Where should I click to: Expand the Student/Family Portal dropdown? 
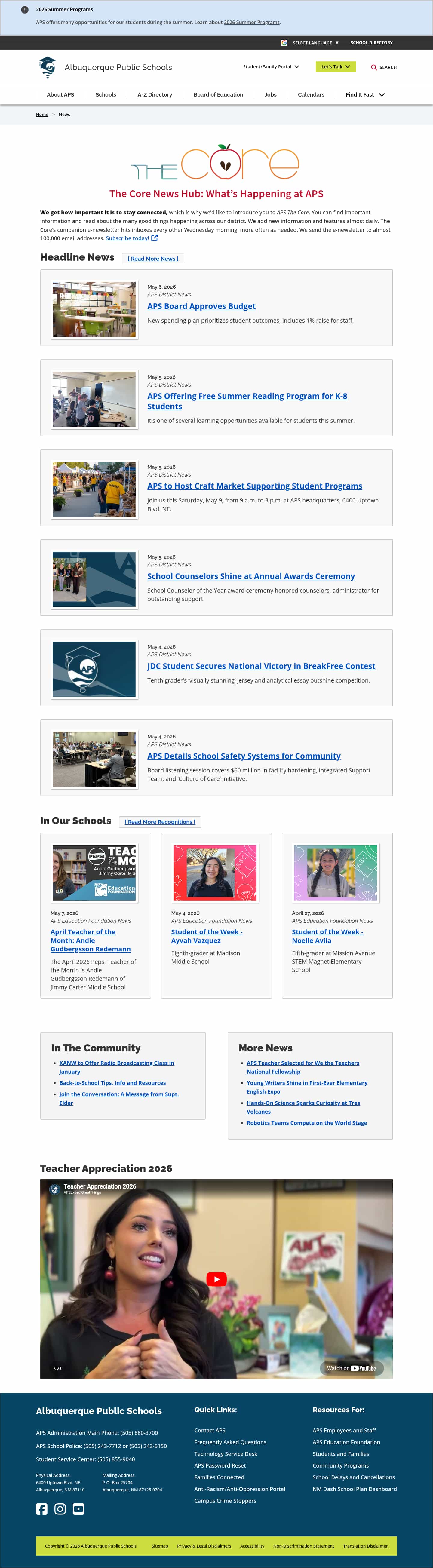pyautogui.click(x=271, y=66)
